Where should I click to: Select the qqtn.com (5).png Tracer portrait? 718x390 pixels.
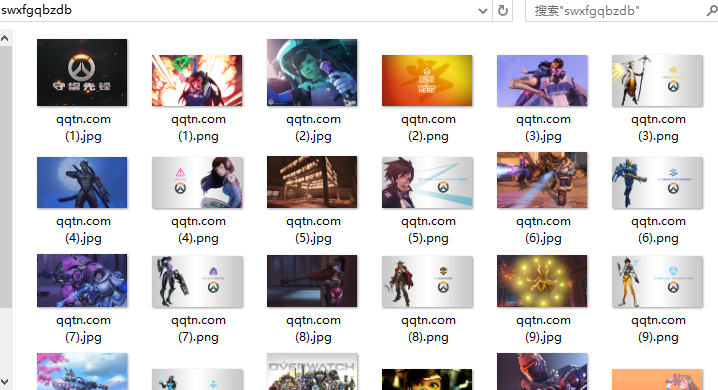pyautogui.click(x=427, y=183)
